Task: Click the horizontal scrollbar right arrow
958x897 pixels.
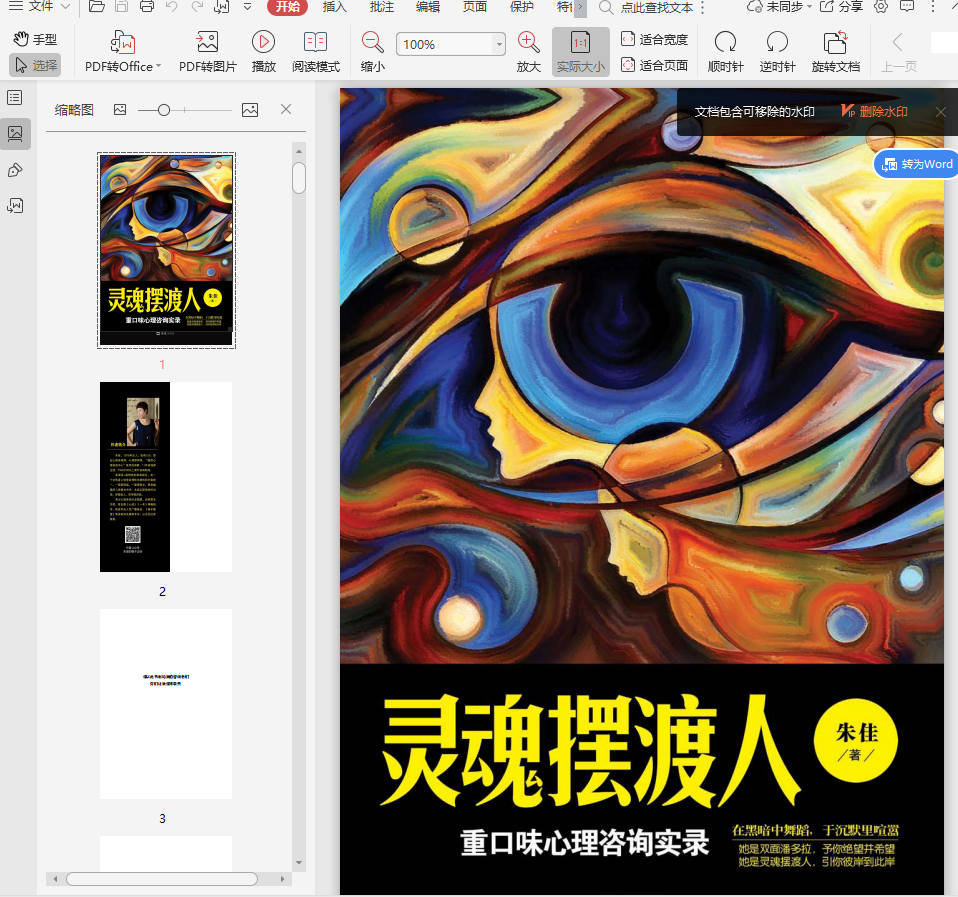Action: click(x=282, y=879)
